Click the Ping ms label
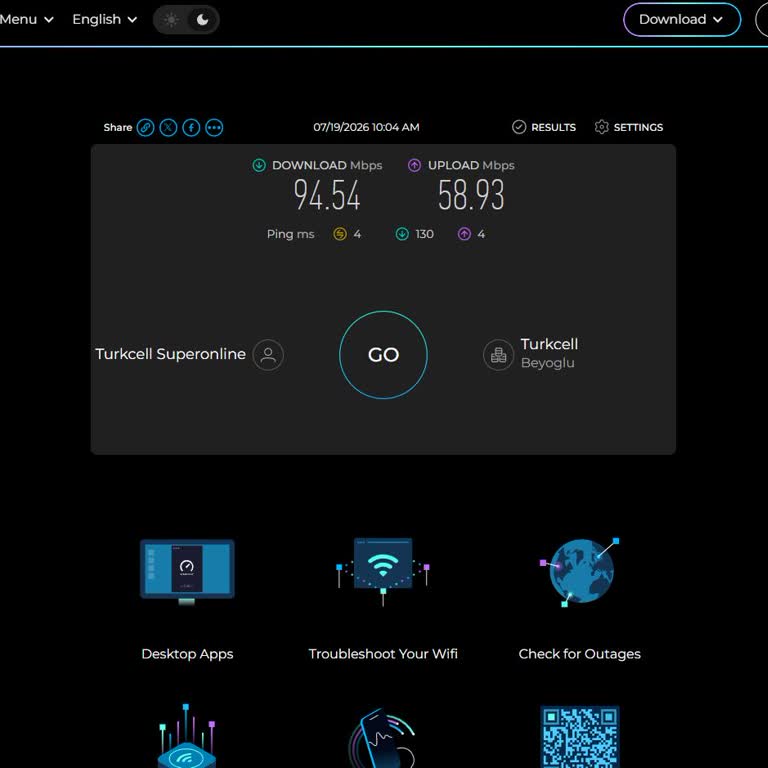The height and width of the screenshot is (768, 768). [x=290, y=234]
